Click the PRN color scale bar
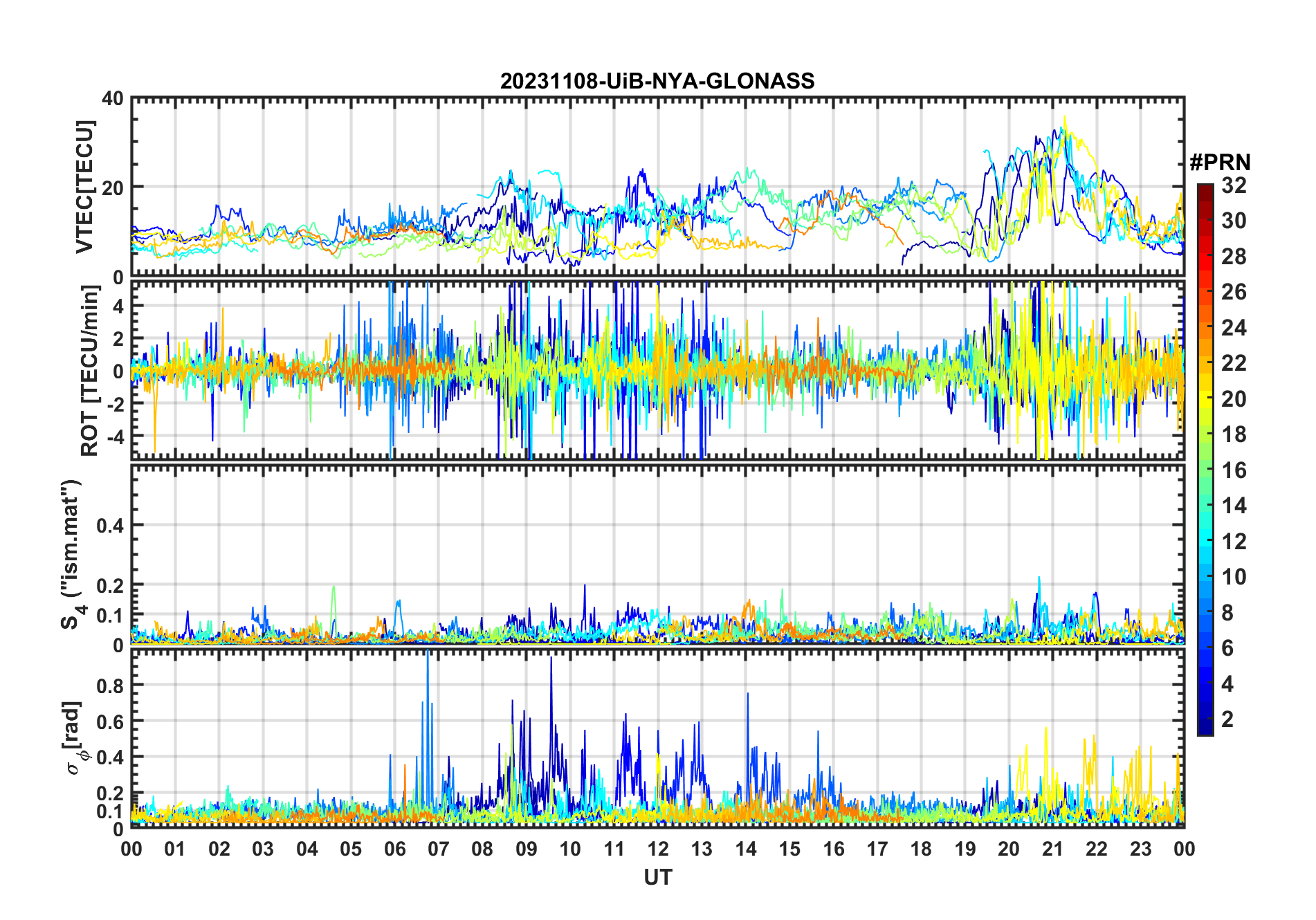The image size is (1316, 920). click(1205, 459)
